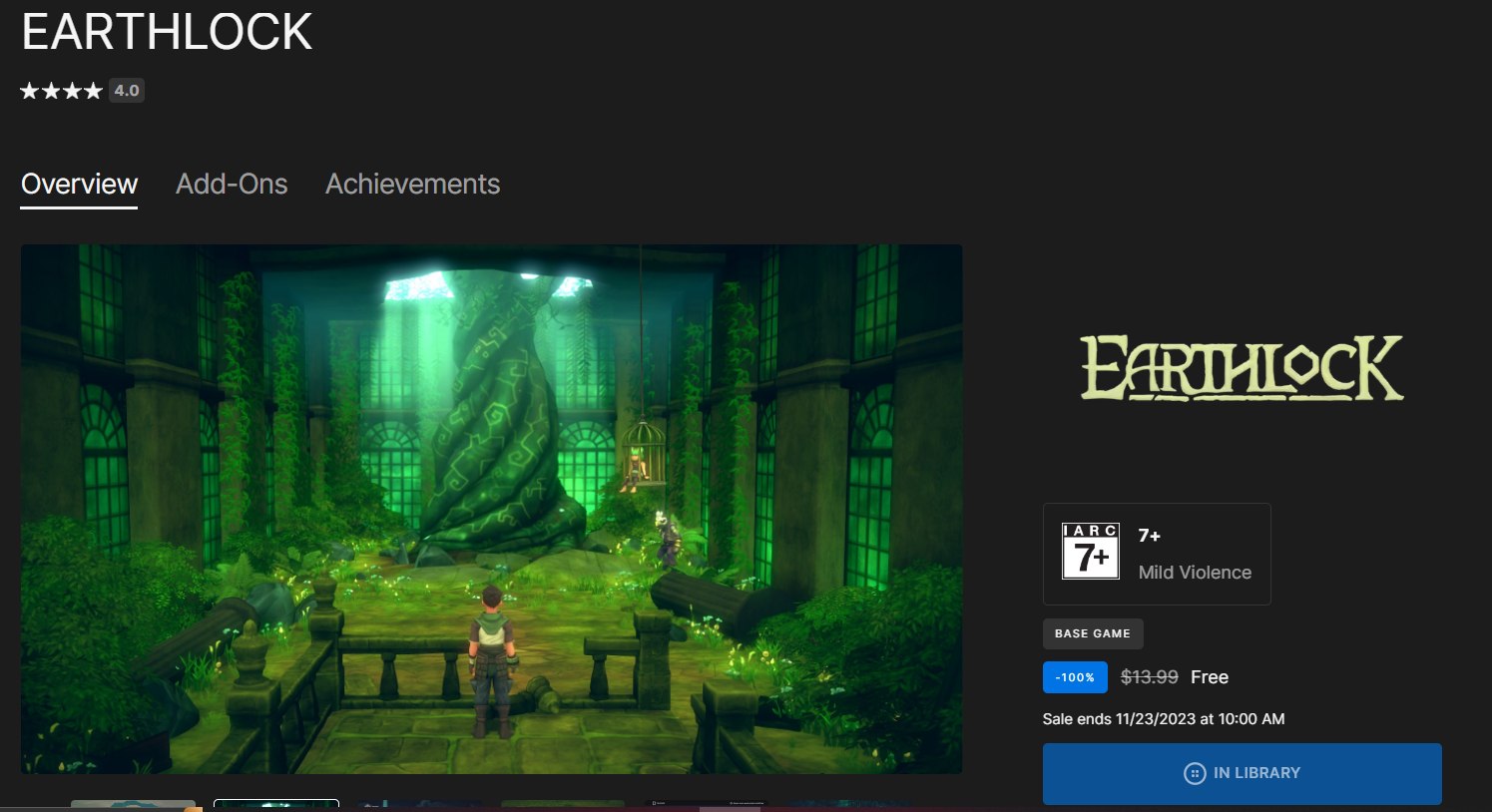Image resolution: width=1492 pixels, height=812 pixels.
Task: Open the main green temple screenshot
Action: (491, 509)
